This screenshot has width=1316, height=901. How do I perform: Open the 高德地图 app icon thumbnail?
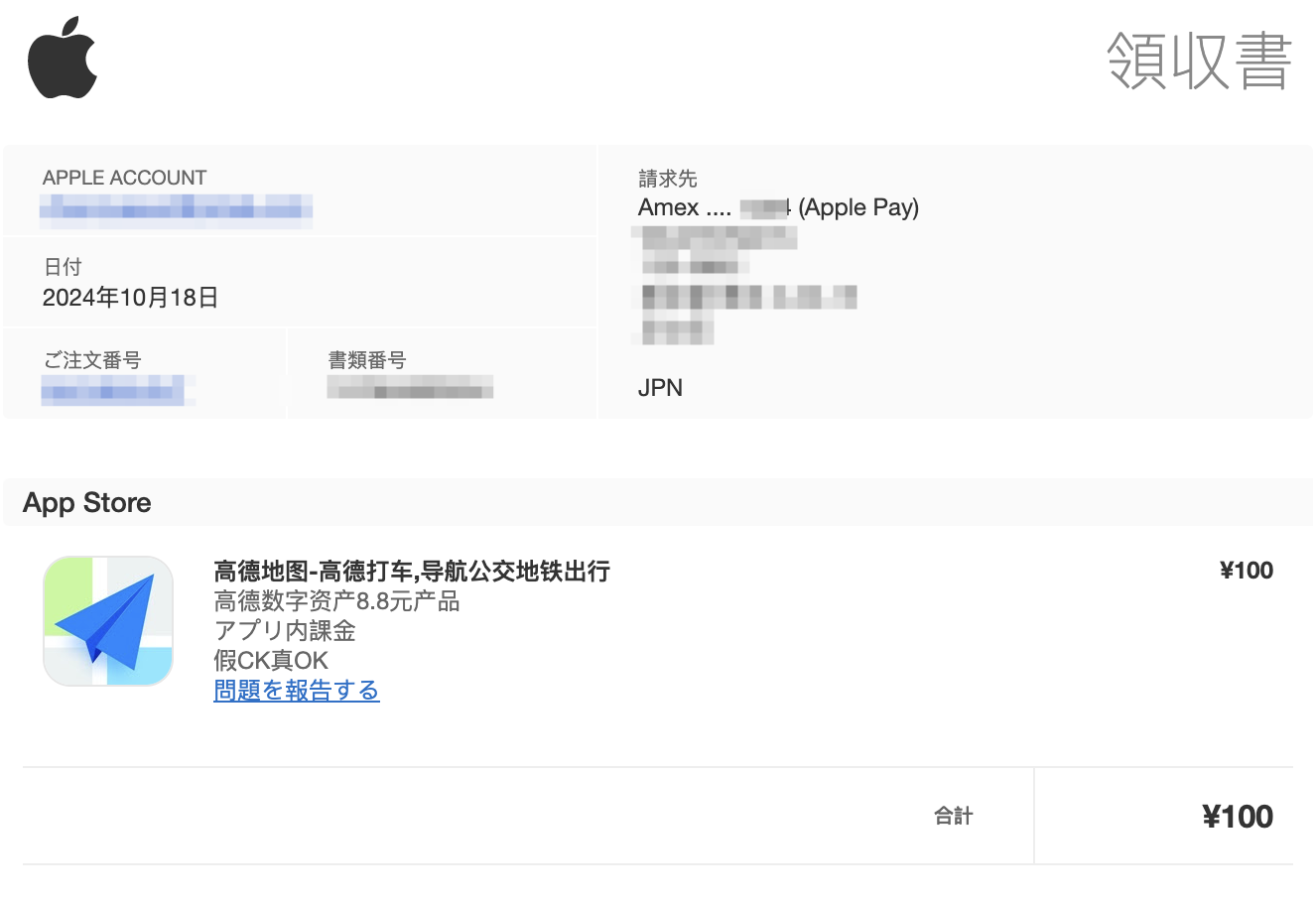(108, 621)
